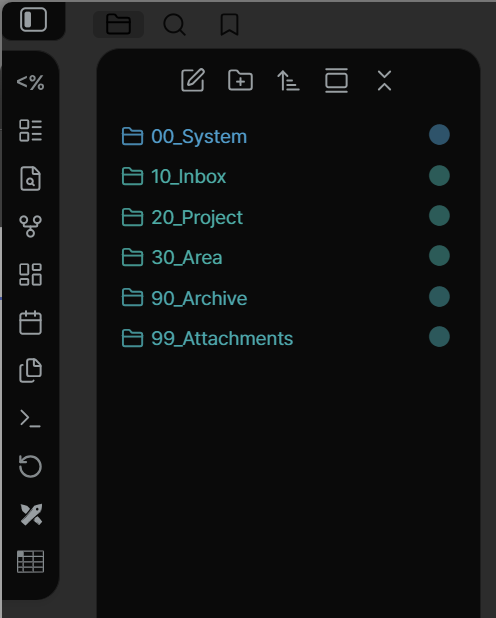Open the canvas dashboard icon
496x618 pixels.
tap(30, 274)
